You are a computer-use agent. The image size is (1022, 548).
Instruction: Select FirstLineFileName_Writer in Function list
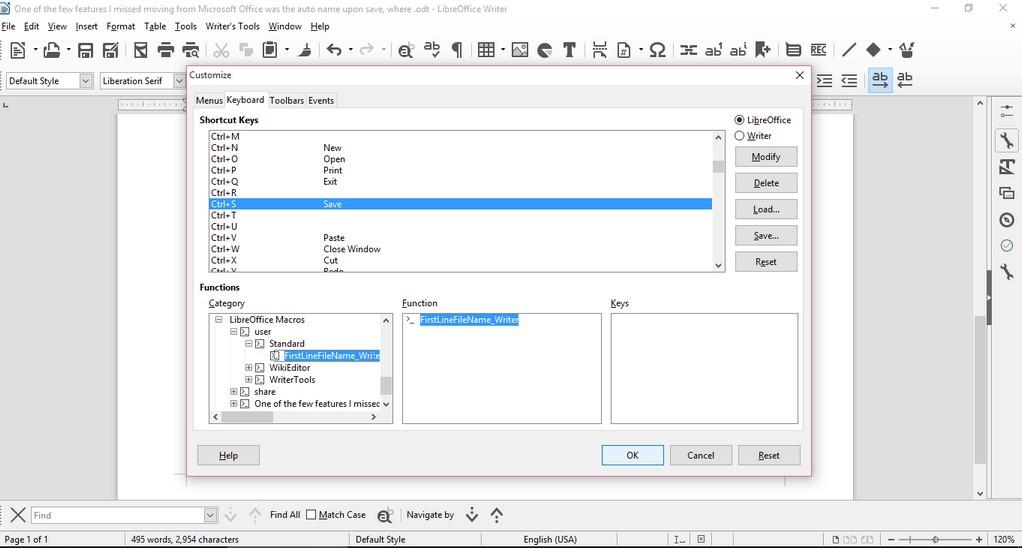coord(469,319)
